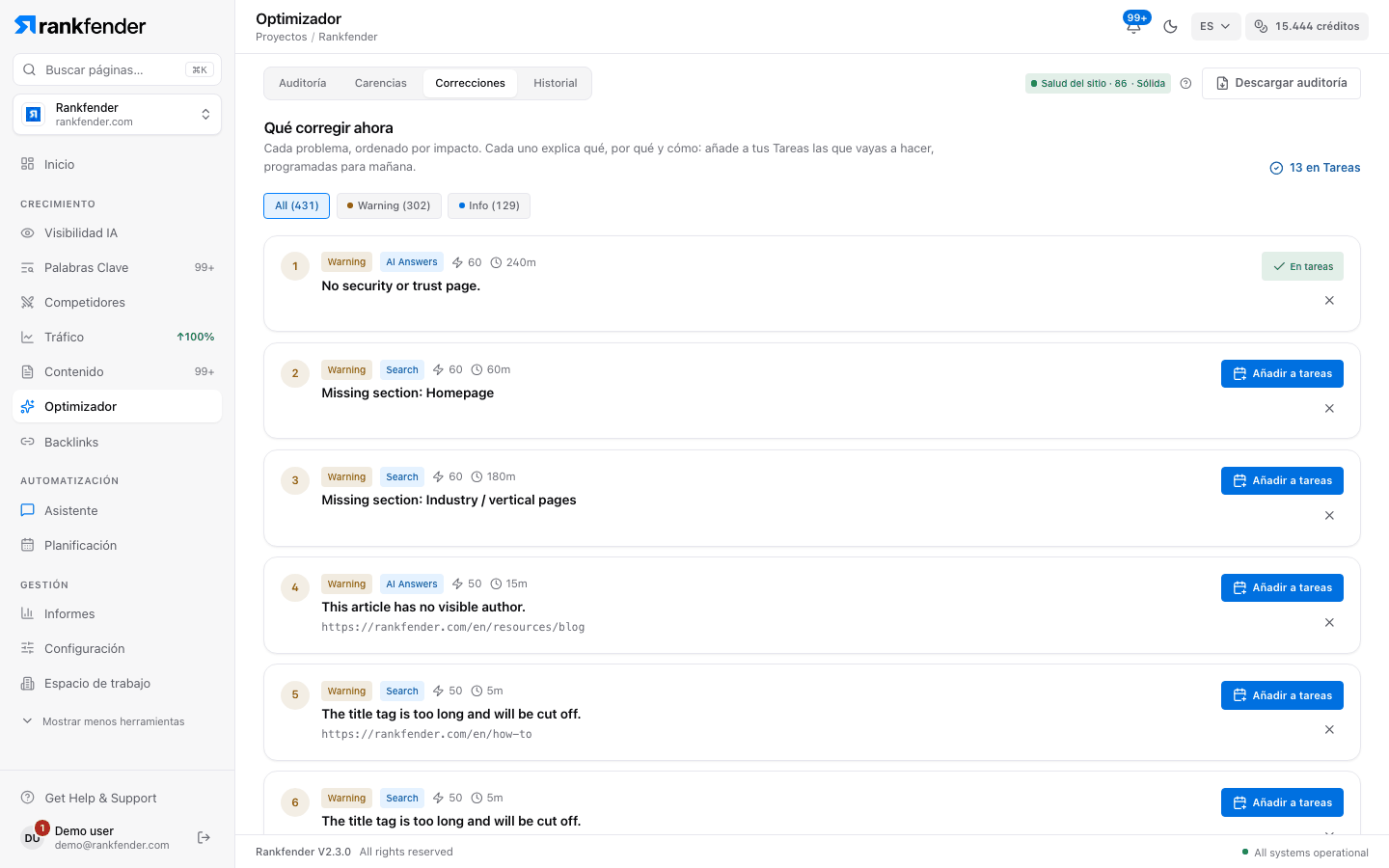This screenshot has width=1389, height=868.
Task: Dismiss the Missing section: Homepage issue
Action: click(x=1329, y=409)
